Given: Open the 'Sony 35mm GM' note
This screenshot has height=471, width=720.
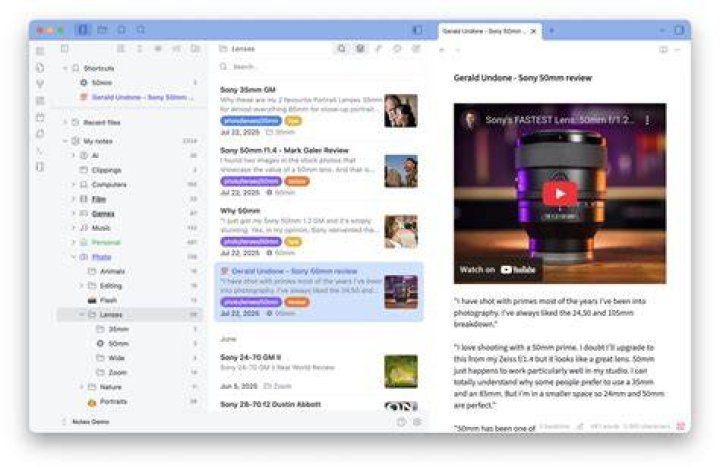Looking at the screenshot, I should click(x=319, y=111).
